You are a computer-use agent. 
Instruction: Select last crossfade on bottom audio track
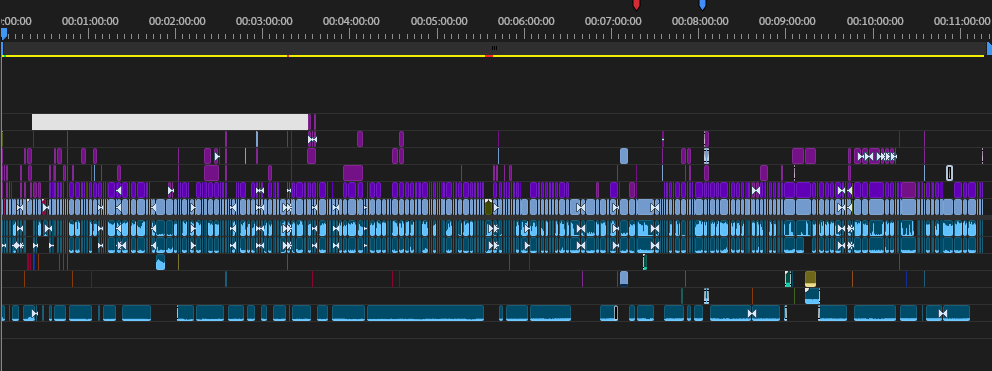(943, 313)
